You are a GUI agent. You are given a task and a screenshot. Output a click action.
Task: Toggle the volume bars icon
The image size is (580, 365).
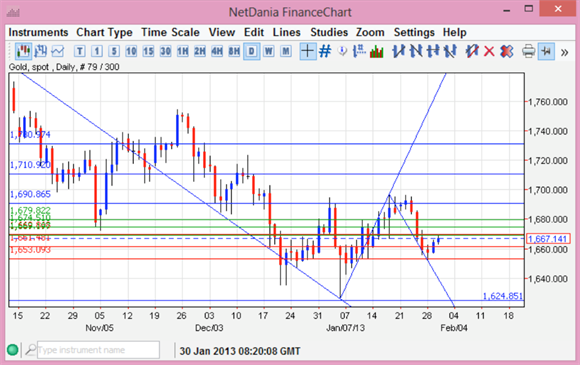[377, 51]
